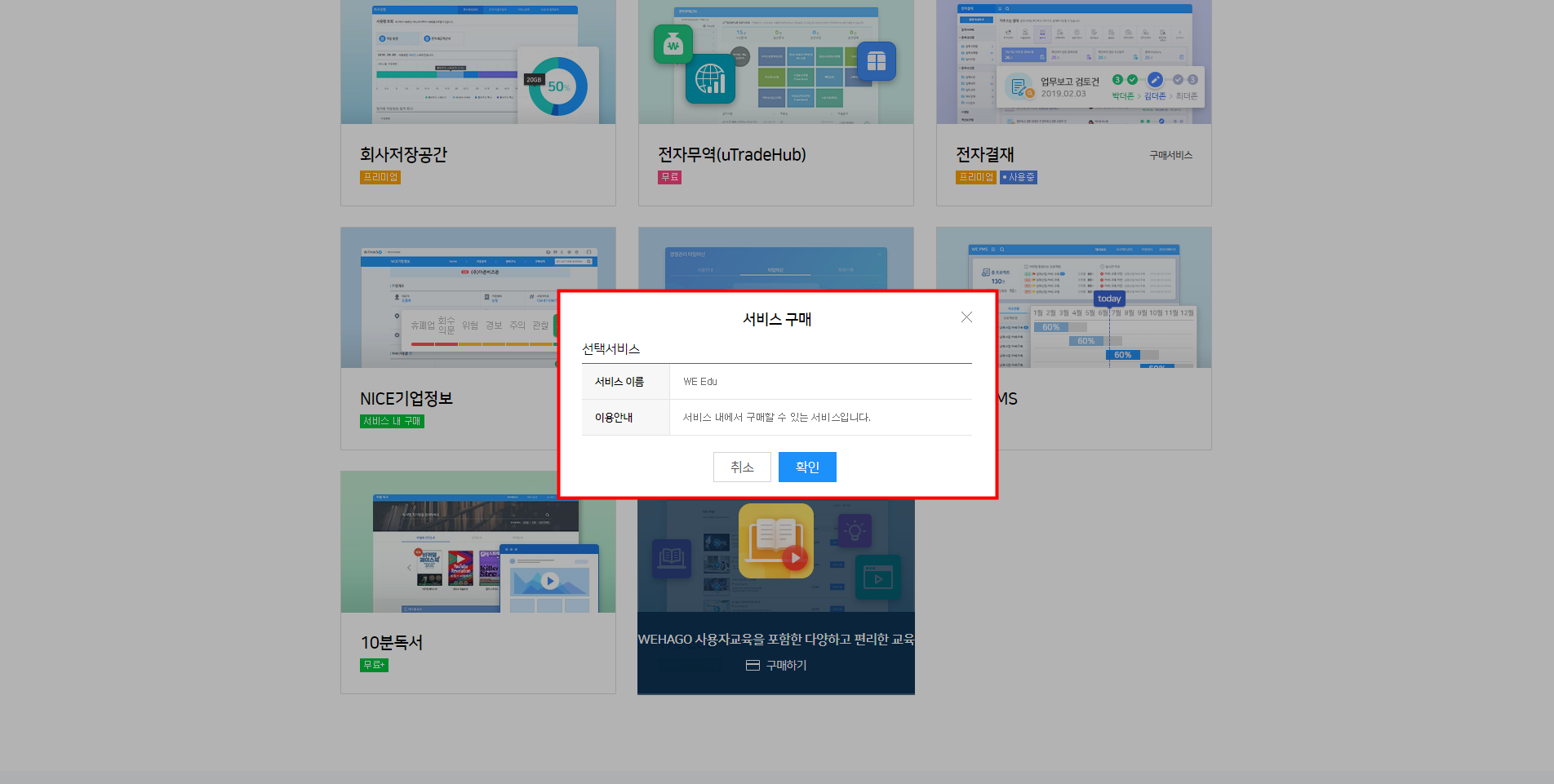Click the blue grid icon on 전자무역 card
The height and width of the screenshot is (784, 1554).
click(x=876, y=61)
